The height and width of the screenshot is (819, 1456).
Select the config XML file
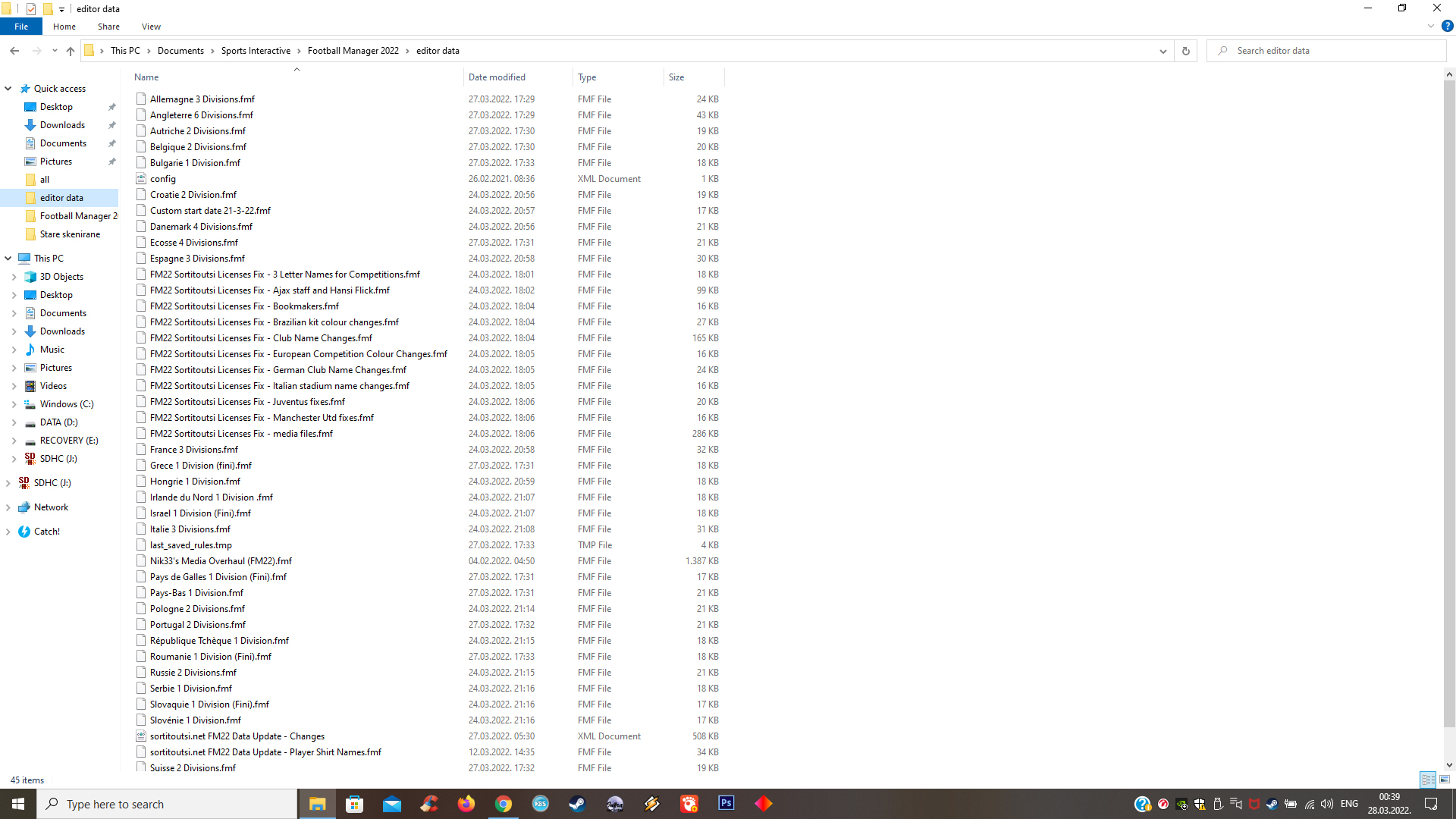(x=163, y=179)
